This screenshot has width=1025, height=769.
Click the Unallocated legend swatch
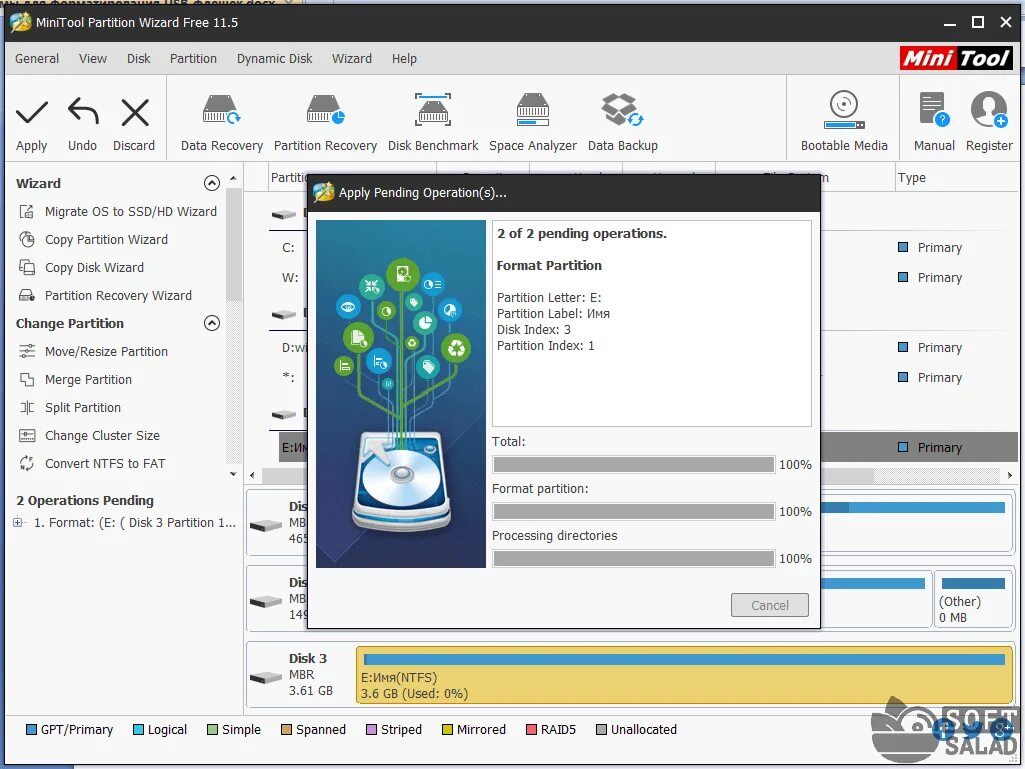pos(601,729)
